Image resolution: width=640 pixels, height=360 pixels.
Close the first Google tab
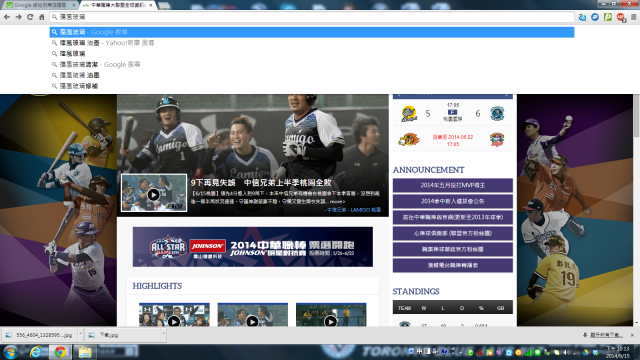coord(73,5)
